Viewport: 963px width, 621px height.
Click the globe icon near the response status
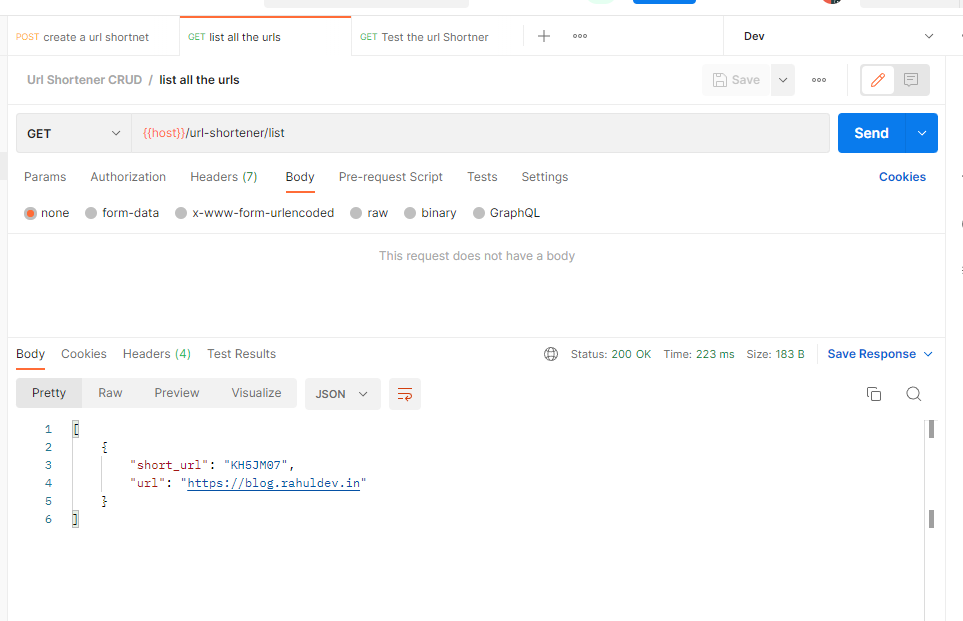click(x=551, y=353)
